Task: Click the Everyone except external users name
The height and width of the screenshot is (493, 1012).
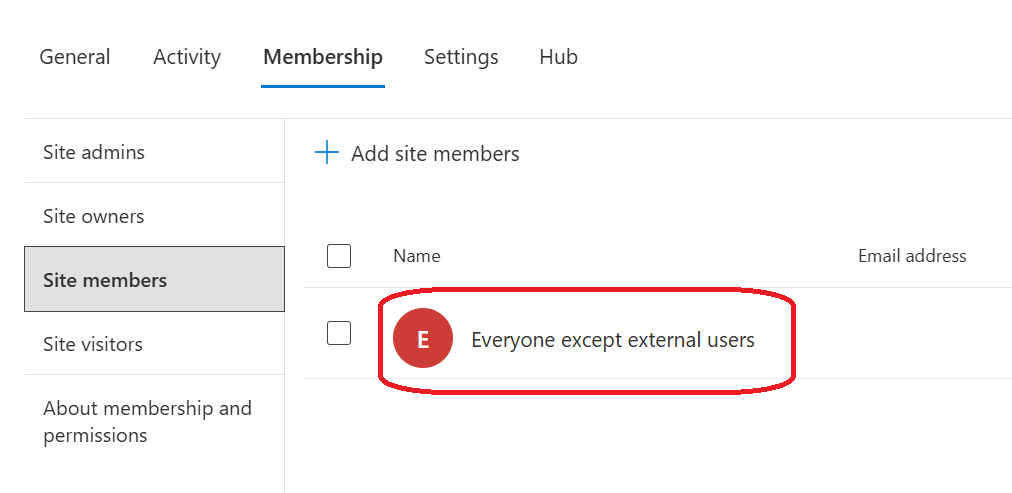Action: click(612, 340)
